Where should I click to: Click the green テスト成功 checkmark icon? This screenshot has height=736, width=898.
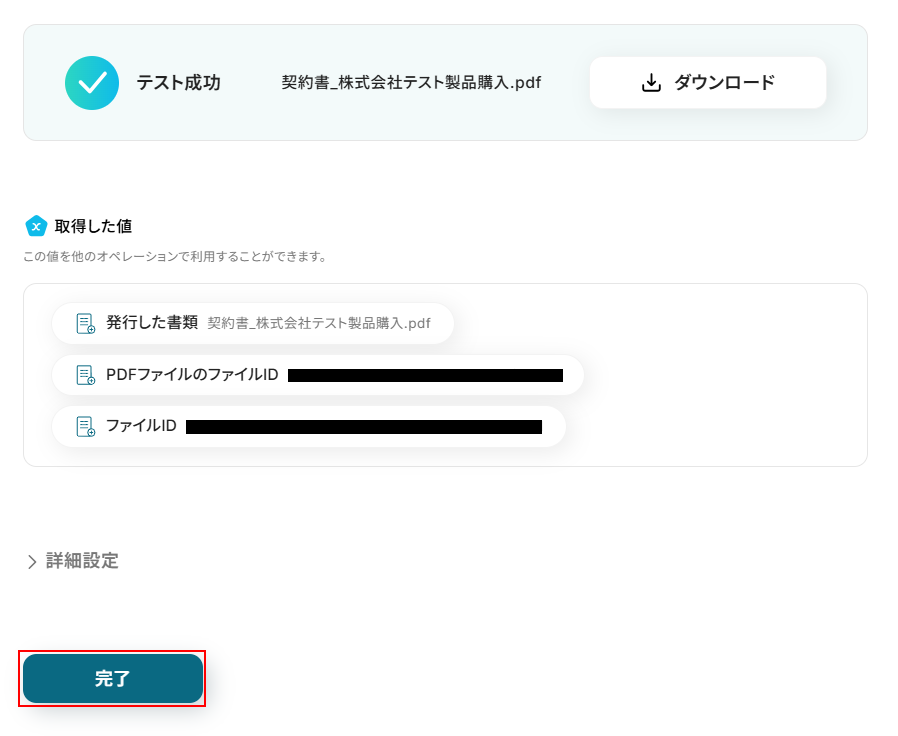point(92,83)
